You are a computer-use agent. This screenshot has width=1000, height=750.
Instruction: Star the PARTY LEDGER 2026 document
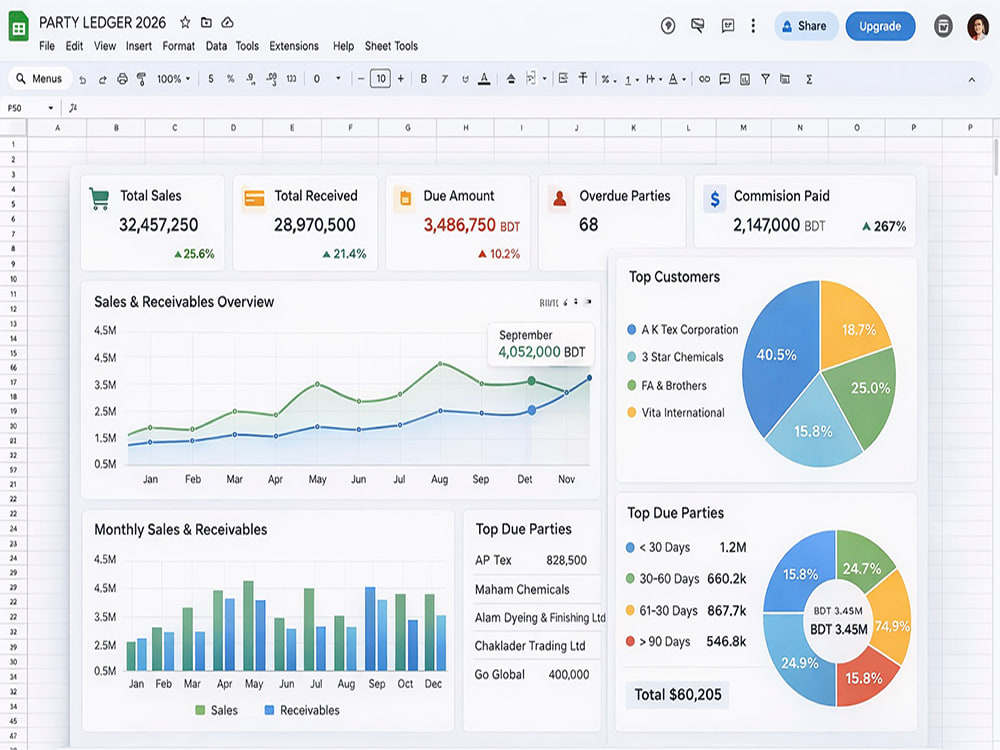[185, 22]
